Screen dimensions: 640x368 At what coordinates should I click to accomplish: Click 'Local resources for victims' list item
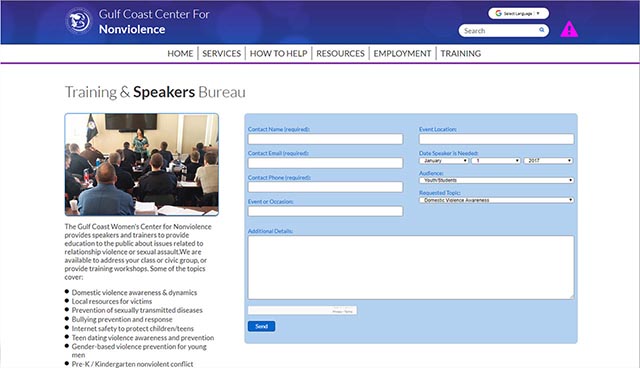[x=112, y=301]
